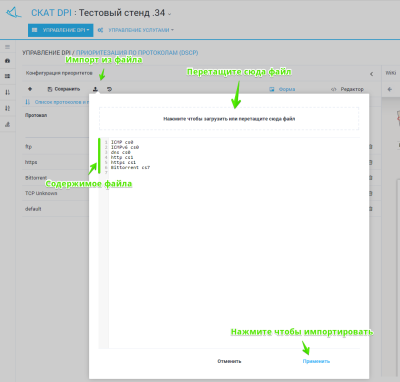Click the Список протоколов sort link

click(x=57, y=102)
